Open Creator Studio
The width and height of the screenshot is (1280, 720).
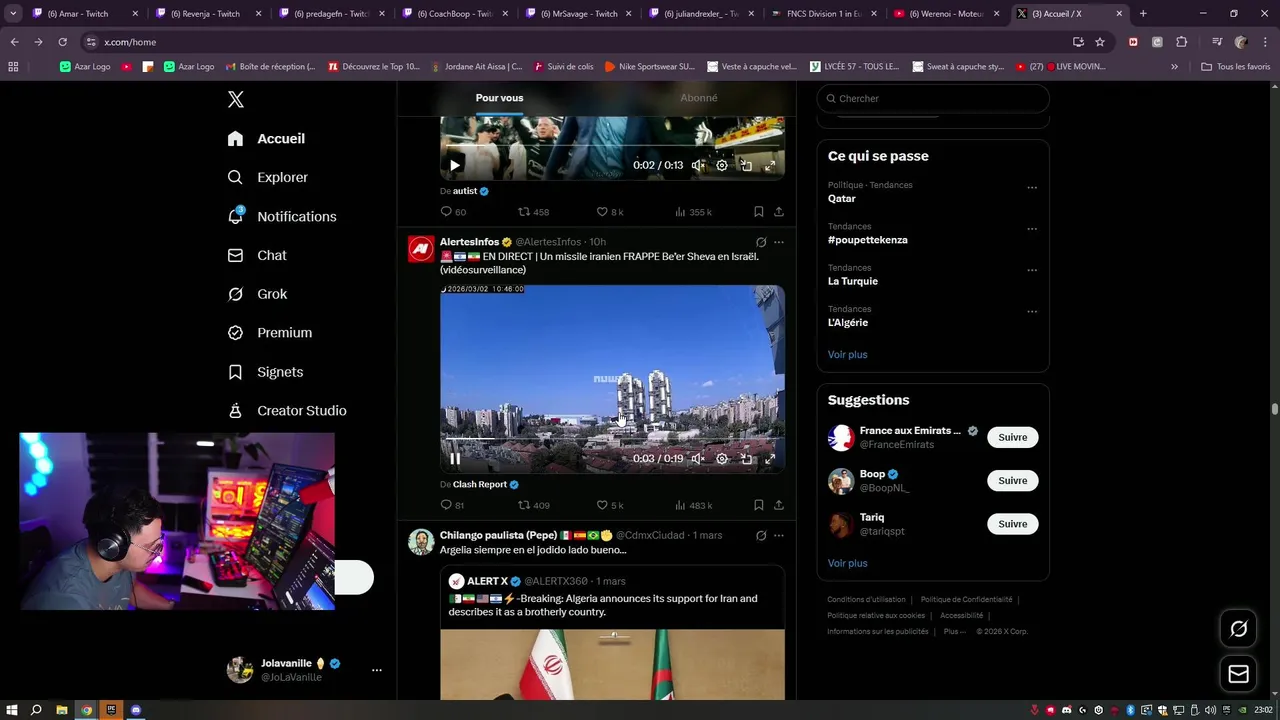point(287,411)
